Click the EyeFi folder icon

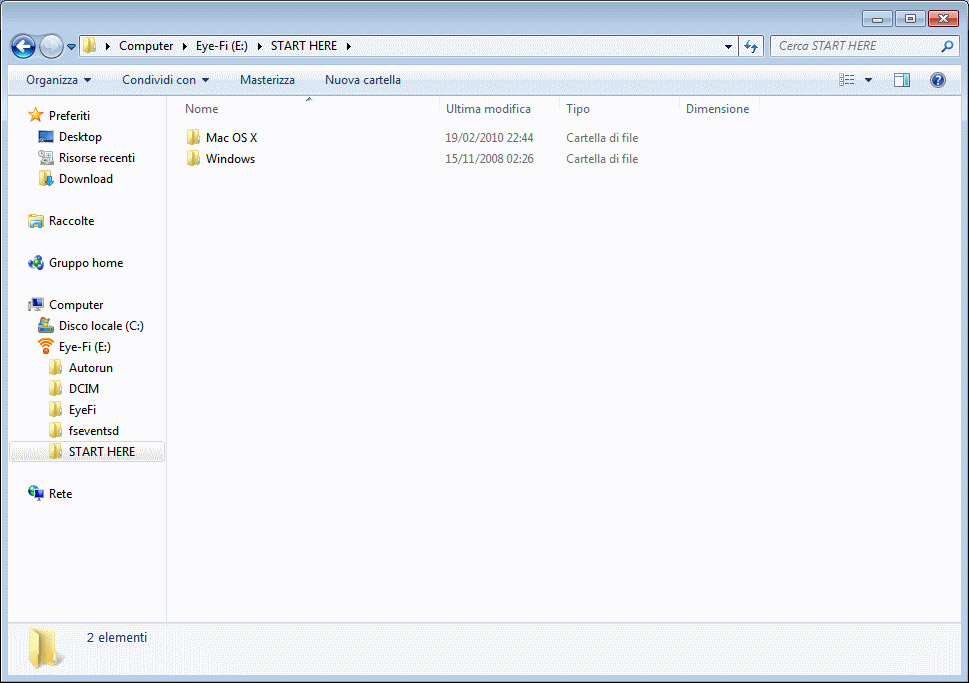(x=56, y=410)
